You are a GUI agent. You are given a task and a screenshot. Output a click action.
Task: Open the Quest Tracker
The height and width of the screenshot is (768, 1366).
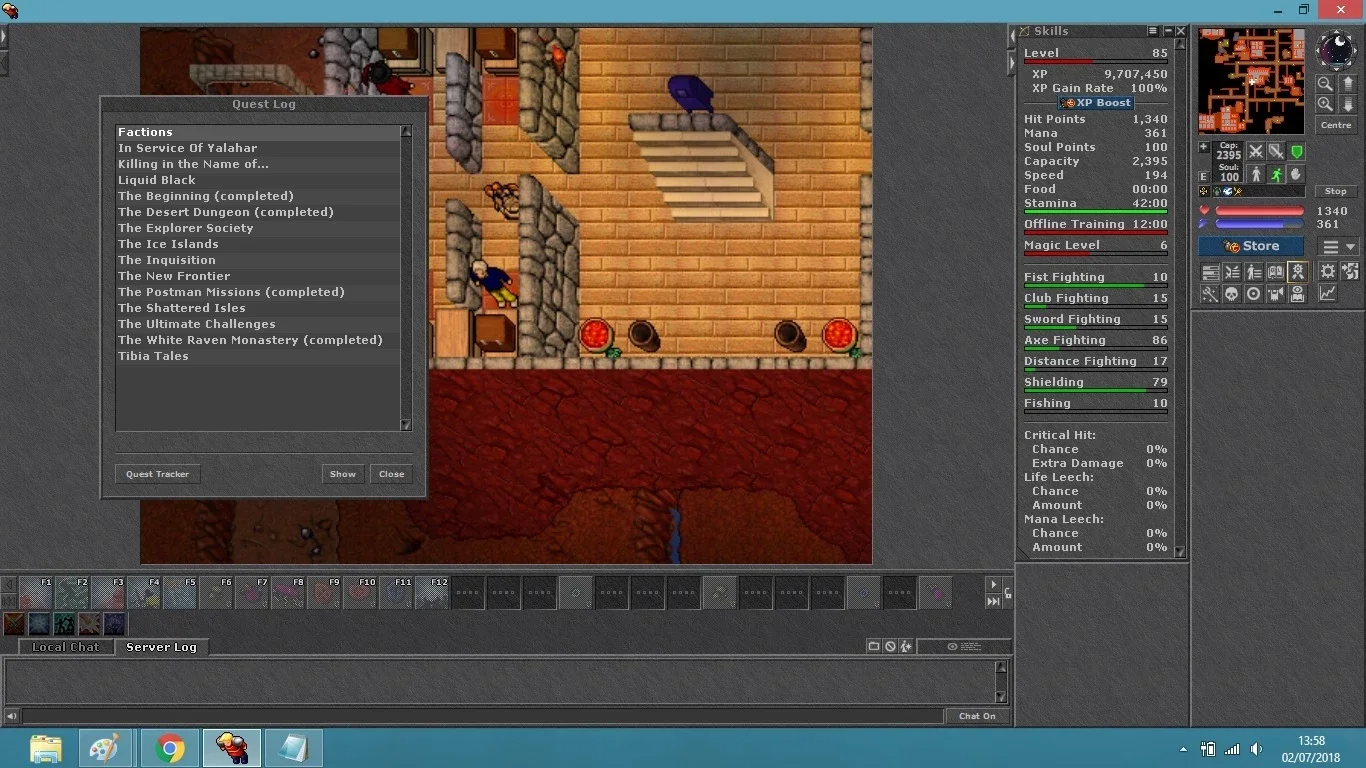(158, 474)
